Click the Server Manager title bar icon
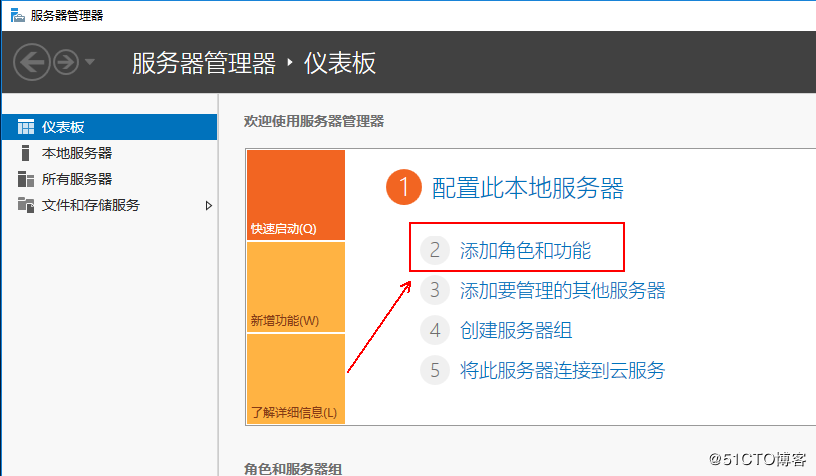 pos(17,15)
